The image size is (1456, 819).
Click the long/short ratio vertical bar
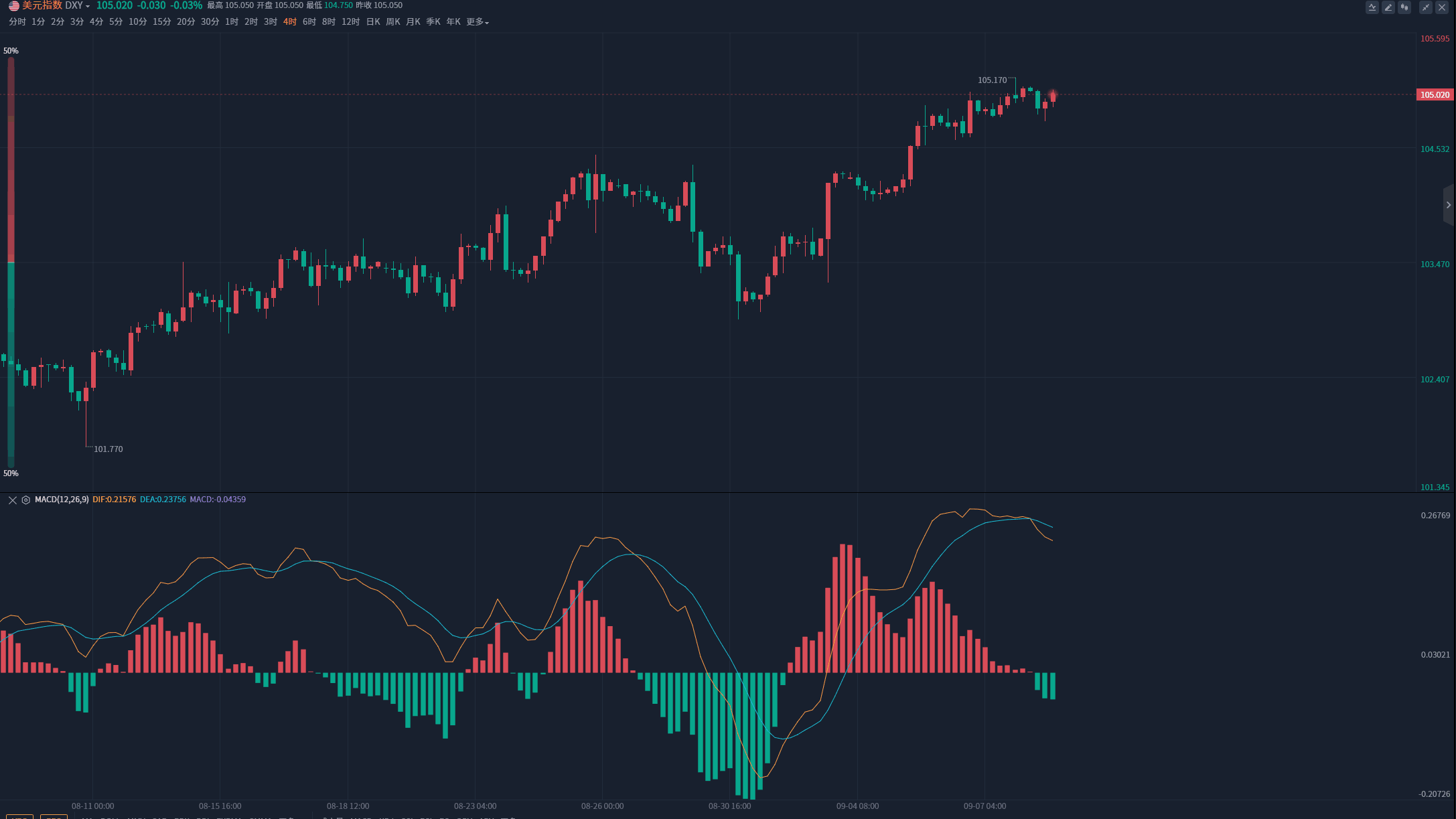click(x=11, y=262)
